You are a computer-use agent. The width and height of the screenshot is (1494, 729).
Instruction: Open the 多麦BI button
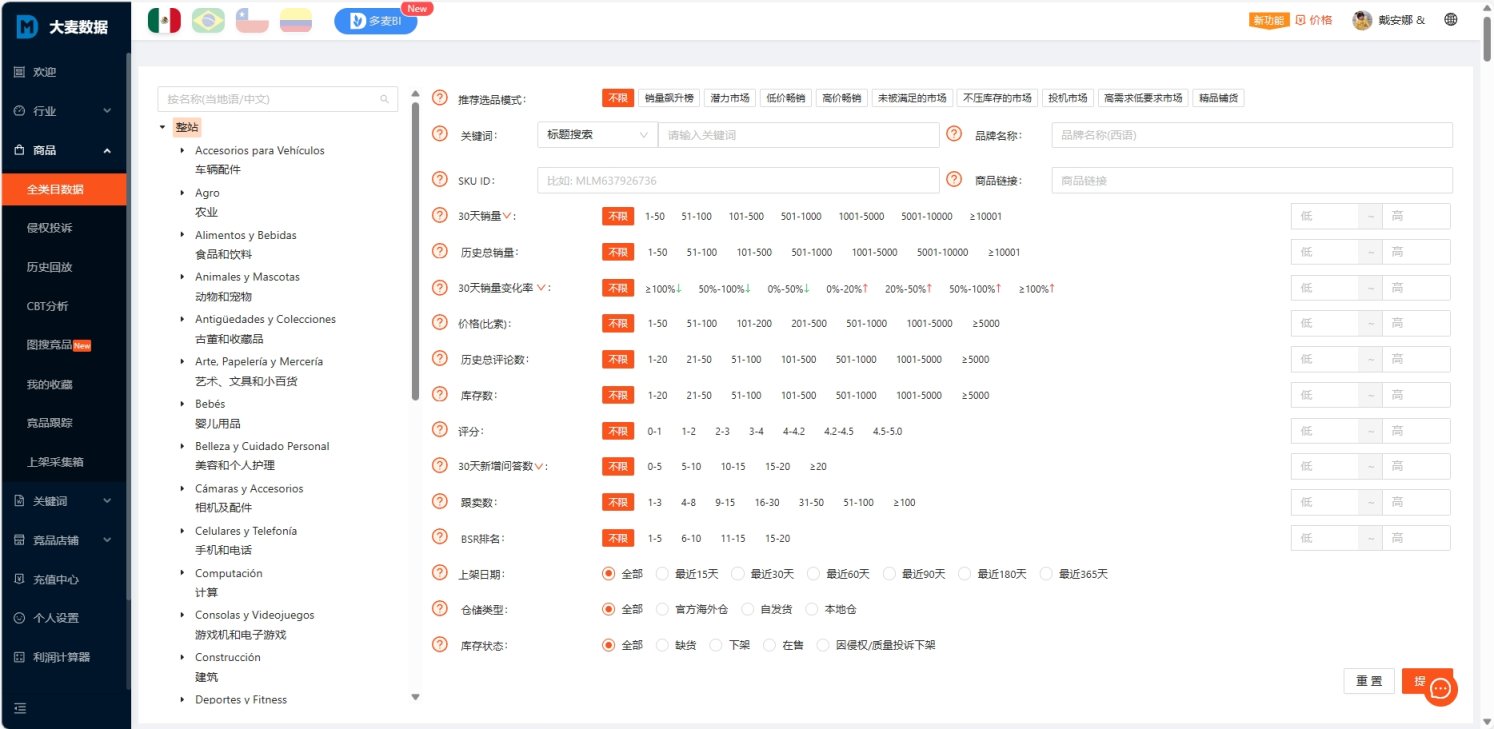click(x=376, y=21)
